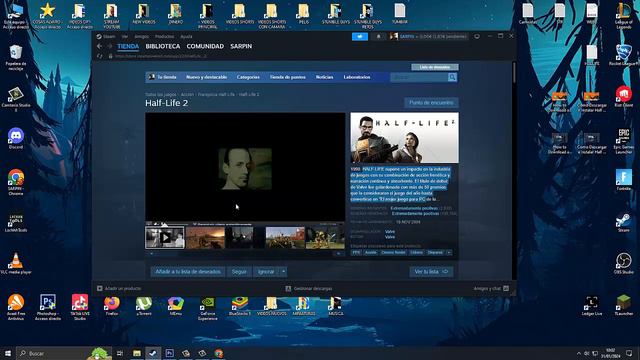Click the Ciencia ficción tag
The width and height of the screenshot is (640, 360).
click(x=393, y=253)
